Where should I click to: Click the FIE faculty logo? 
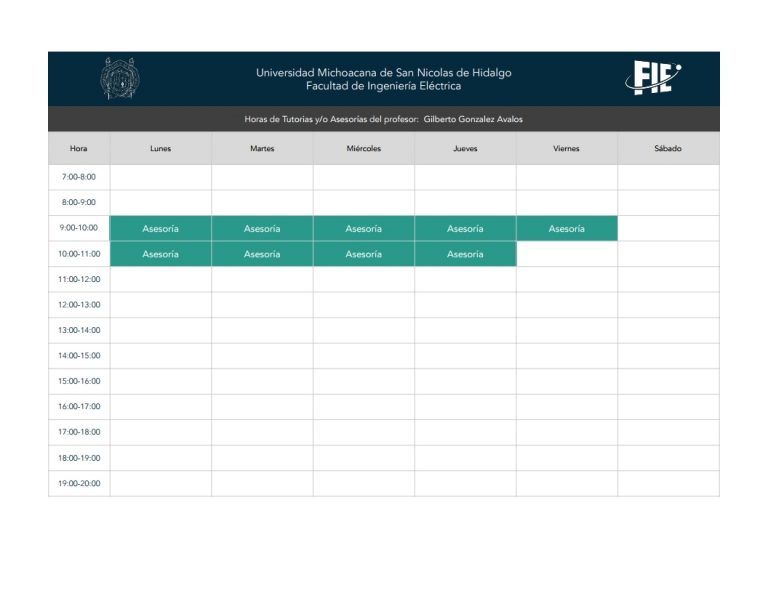click(653, 78)
